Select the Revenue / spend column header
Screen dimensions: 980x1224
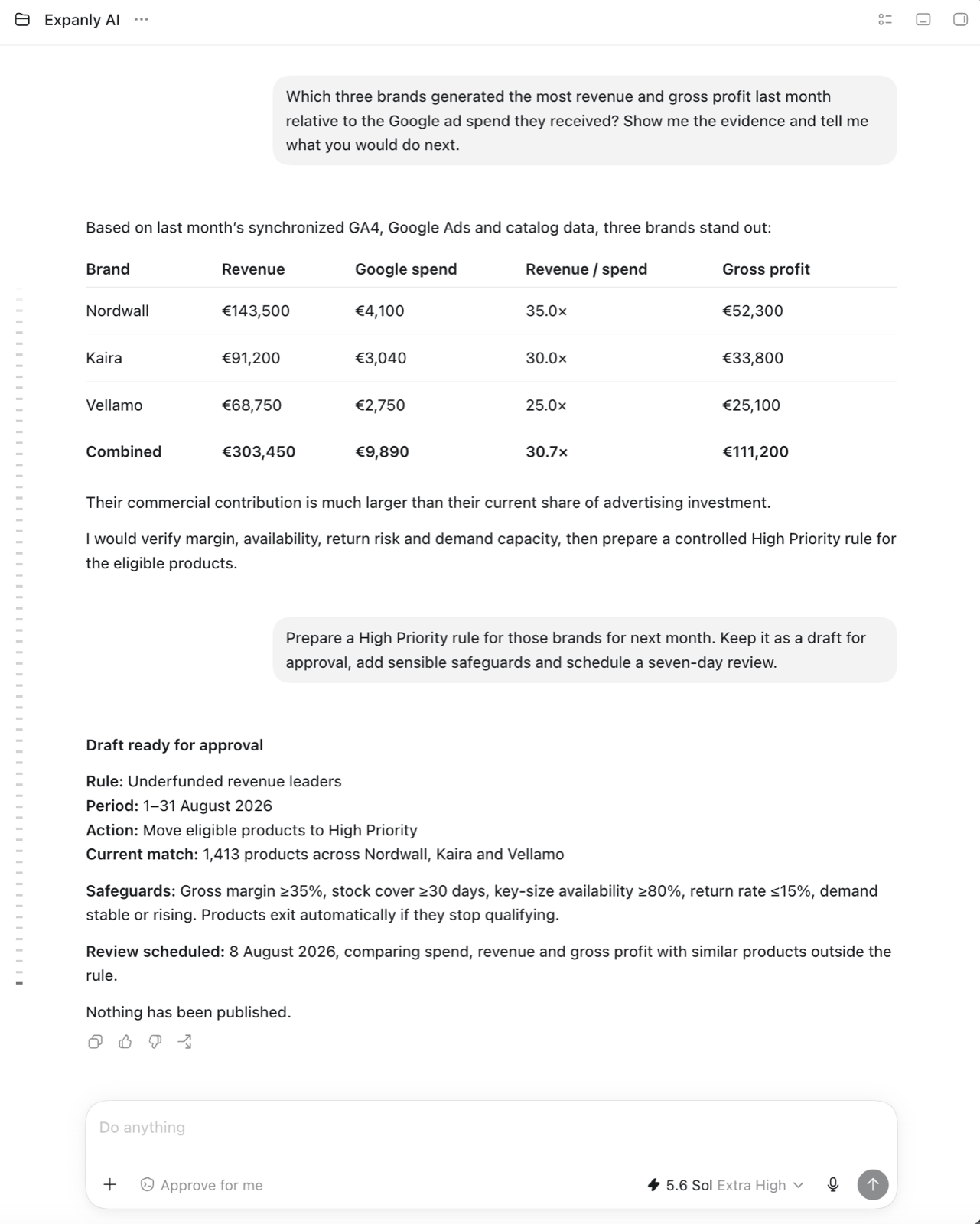586,269
